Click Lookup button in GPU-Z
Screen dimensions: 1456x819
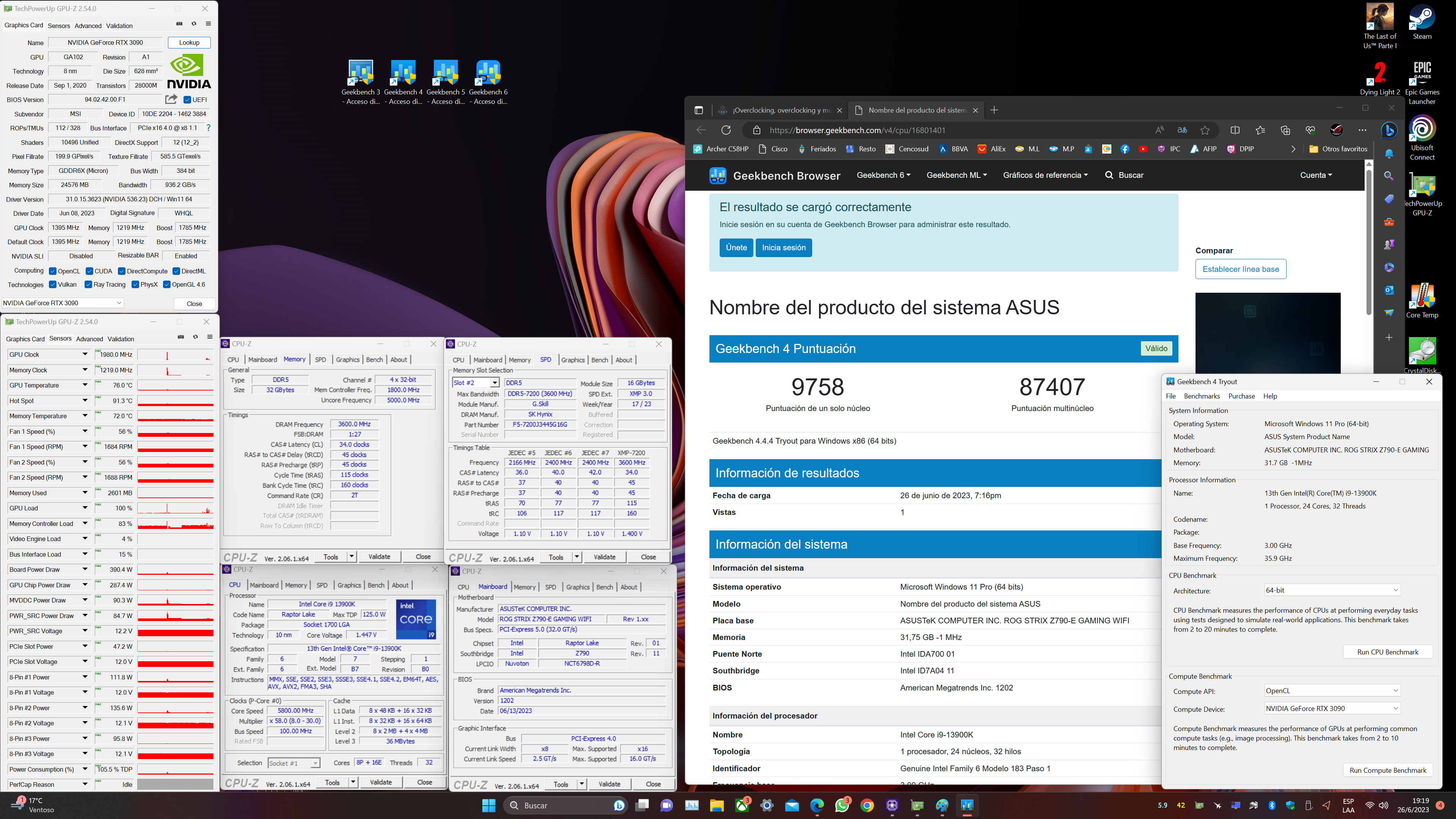tap(189, 42)
